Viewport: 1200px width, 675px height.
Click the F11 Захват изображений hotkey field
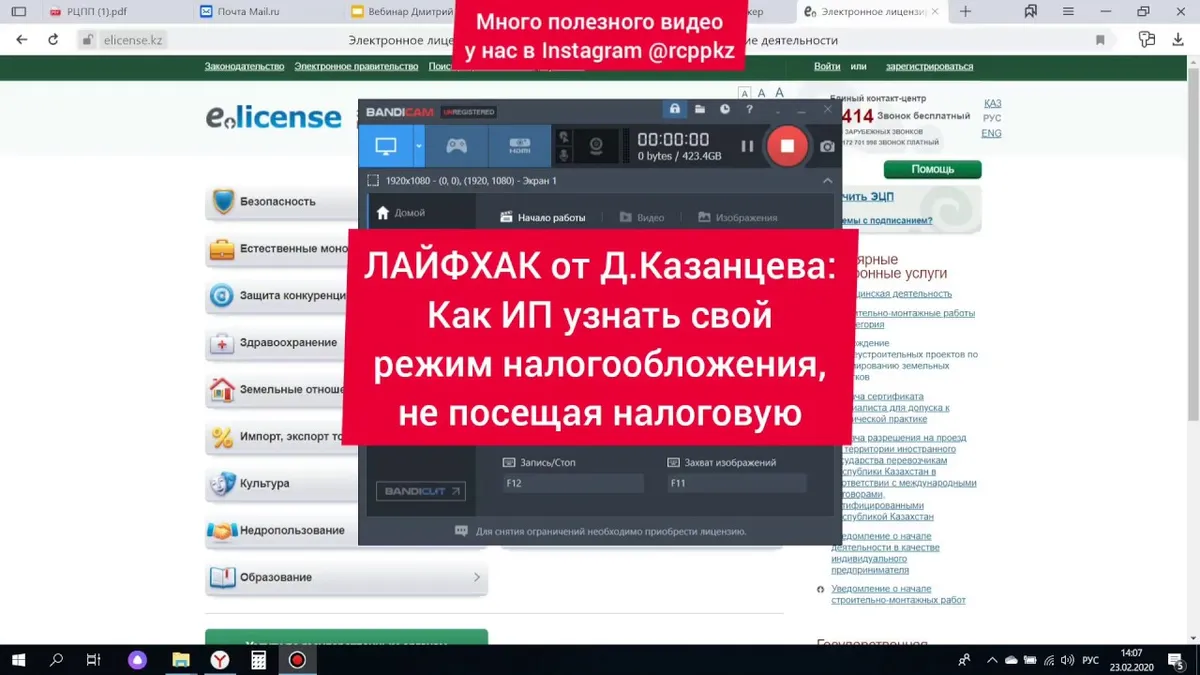(737, 483)
